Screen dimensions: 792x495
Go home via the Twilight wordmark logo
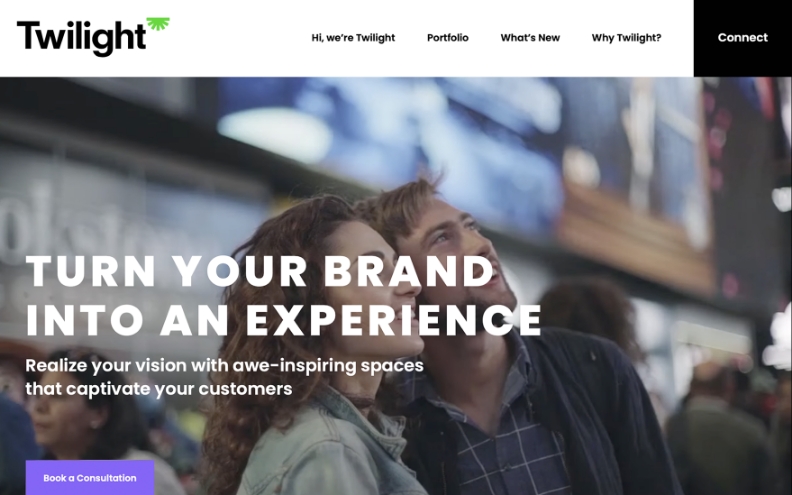[x=81, y=38]
